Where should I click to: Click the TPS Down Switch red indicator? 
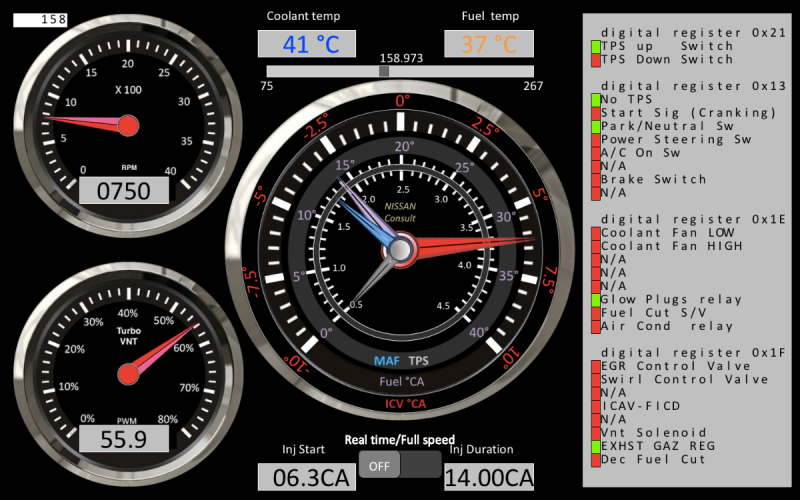pyautogui.click(x=596, y=60)
